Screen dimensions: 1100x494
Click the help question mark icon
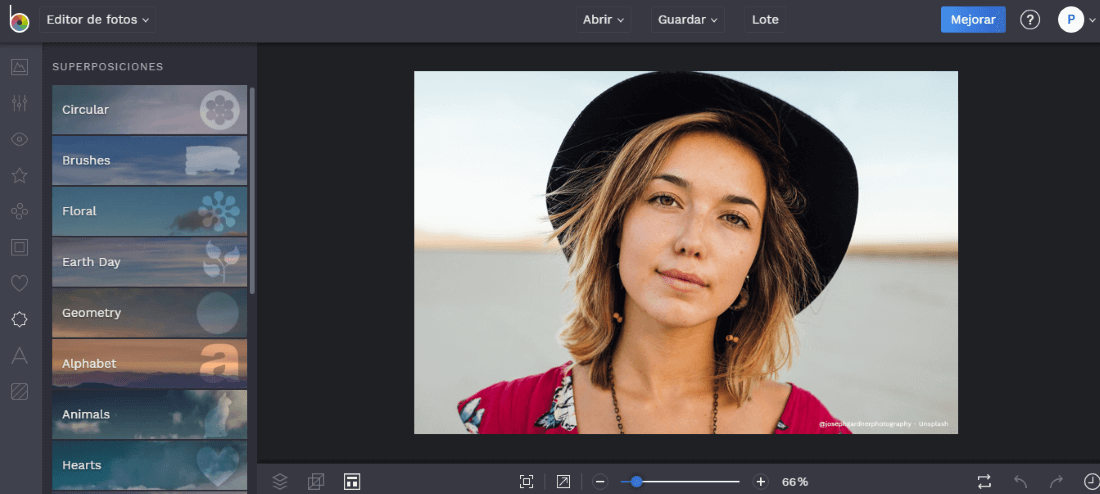tap(1030, 20)
